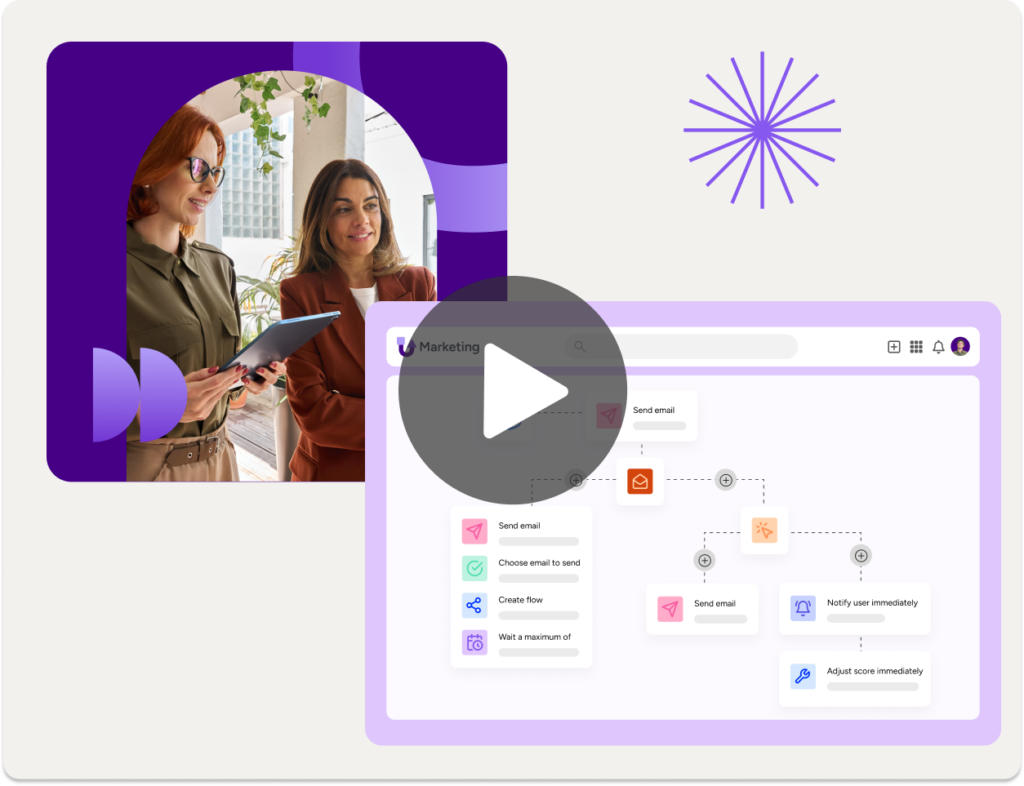1024x786 pixels.
Task: Open the apps grid menu
Action: [916, 347]
